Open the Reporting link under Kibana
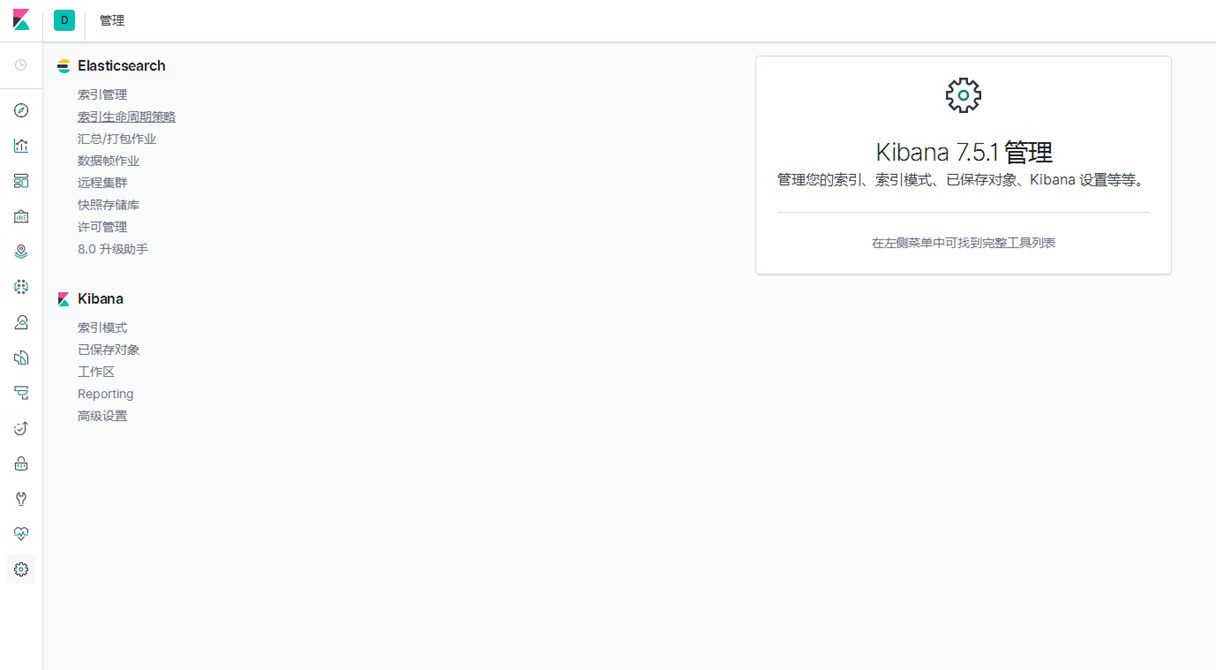 [105, 394]
